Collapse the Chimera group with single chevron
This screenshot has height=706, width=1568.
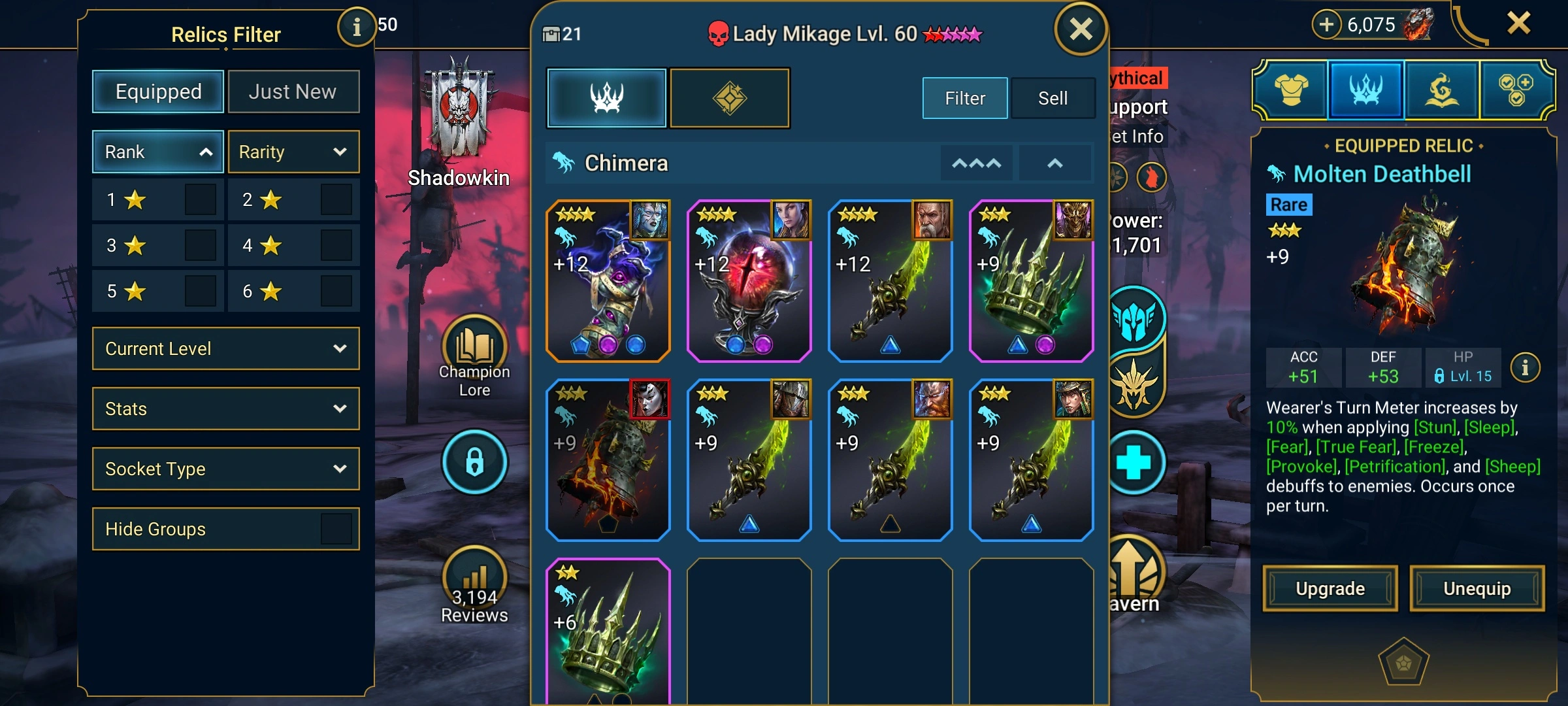tap(1055, 163)
